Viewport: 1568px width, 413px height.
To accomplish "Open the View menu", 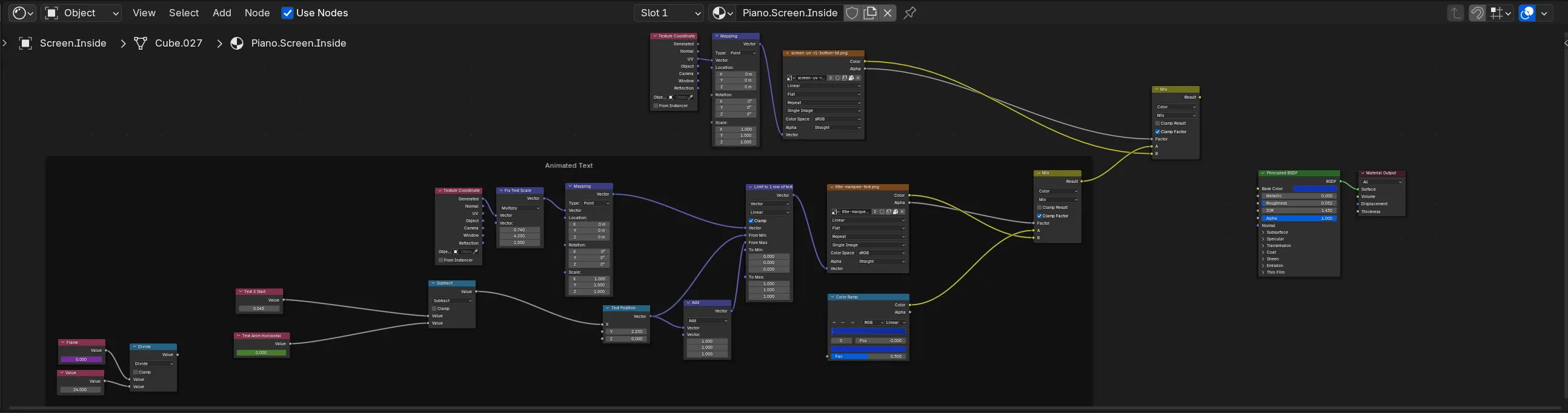I will [144, 13].
